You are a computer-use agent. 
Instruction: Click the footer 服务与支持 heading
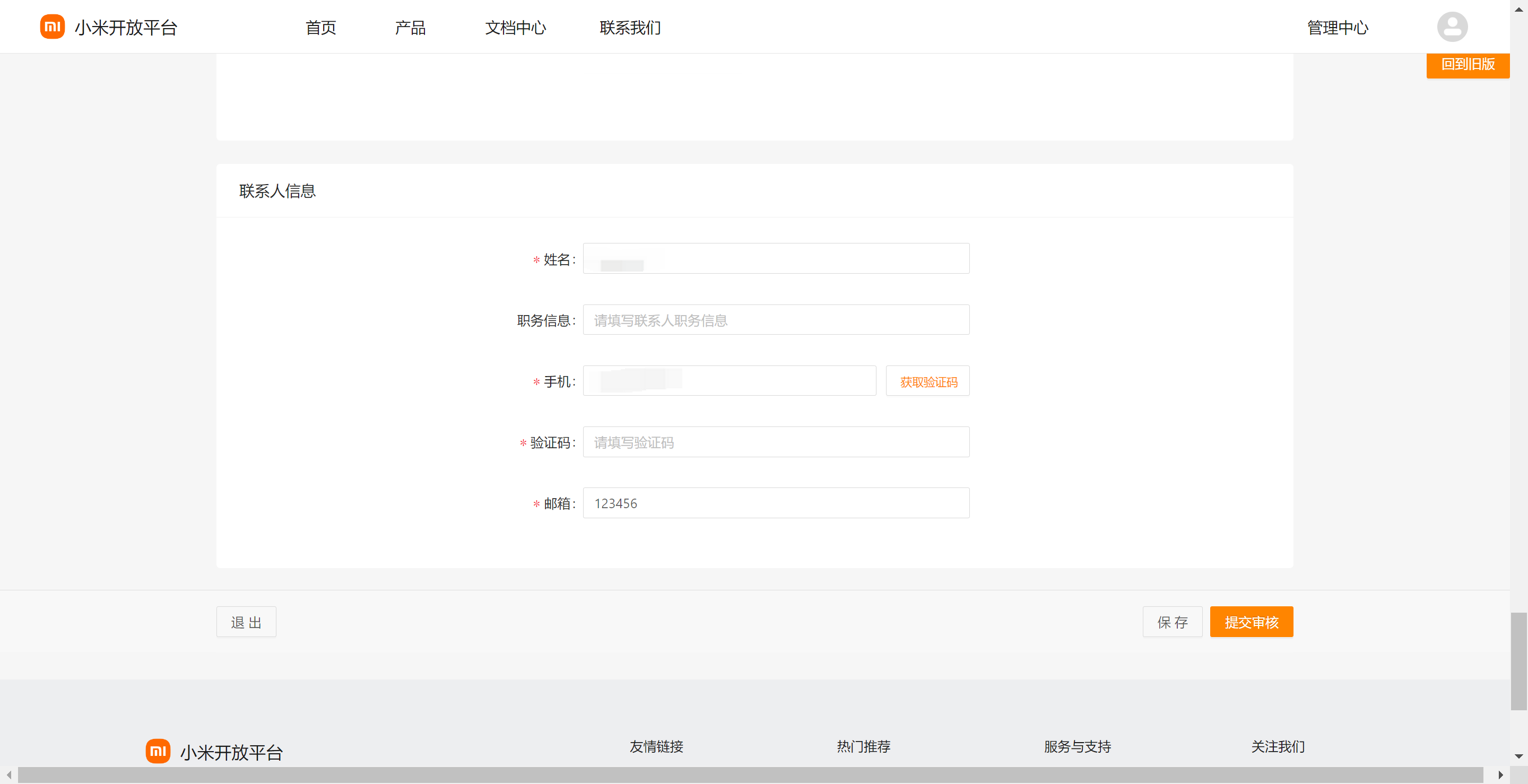[x=1077, y=747]
